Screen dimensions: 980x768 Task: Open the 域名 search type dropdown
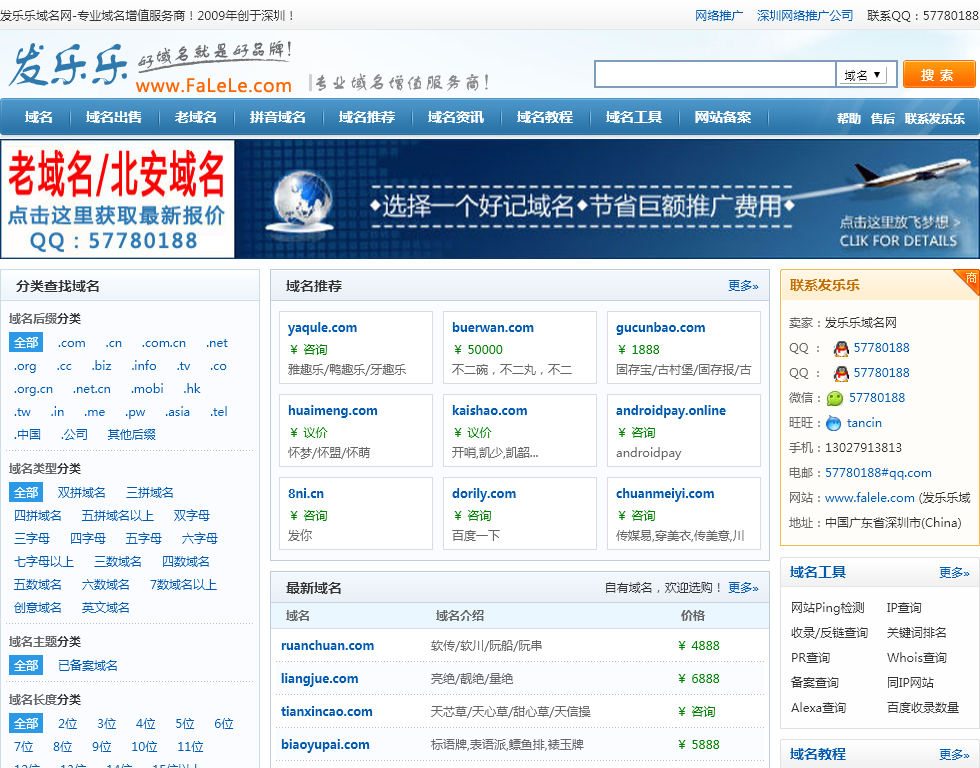coord(863,75)
